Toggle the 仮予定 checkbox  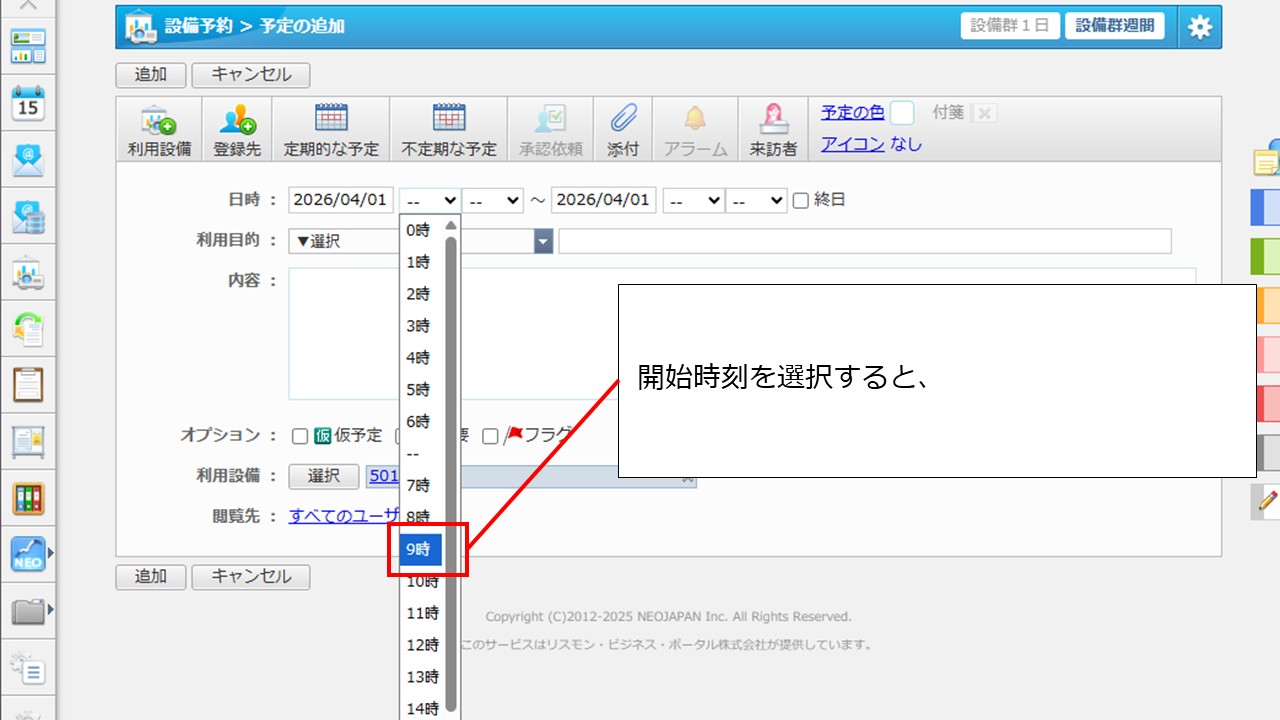pyautogui.click(x=300, y=436)
